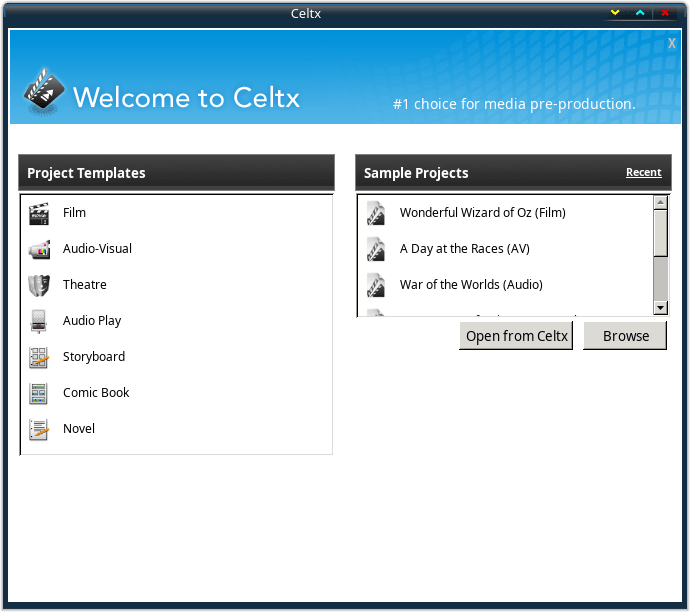The image size is (690, 612).
Task: Close the Celtx window with red X
Action: [665, 13]
